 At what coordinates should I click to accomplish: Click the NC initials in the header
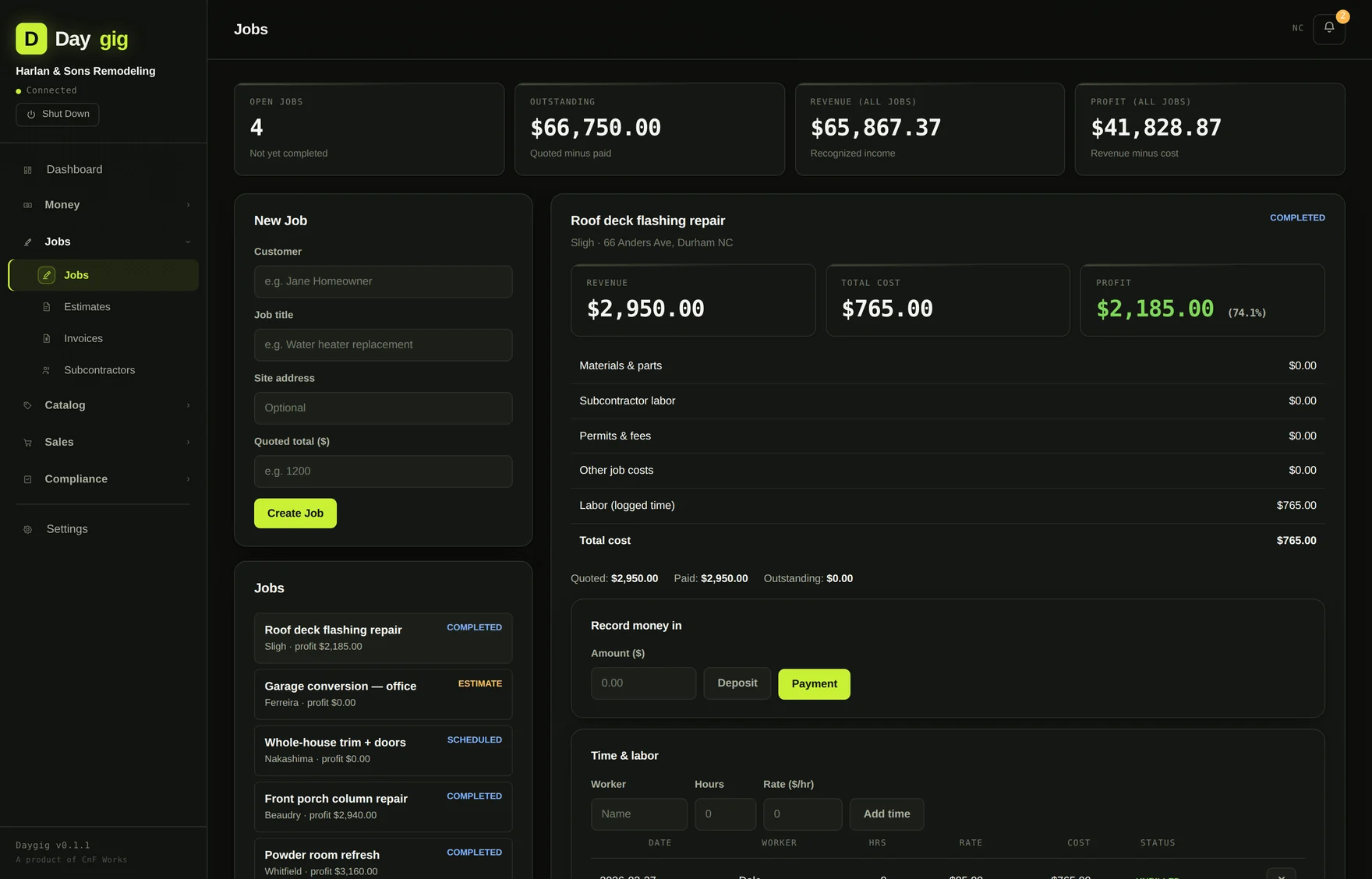1298,29
